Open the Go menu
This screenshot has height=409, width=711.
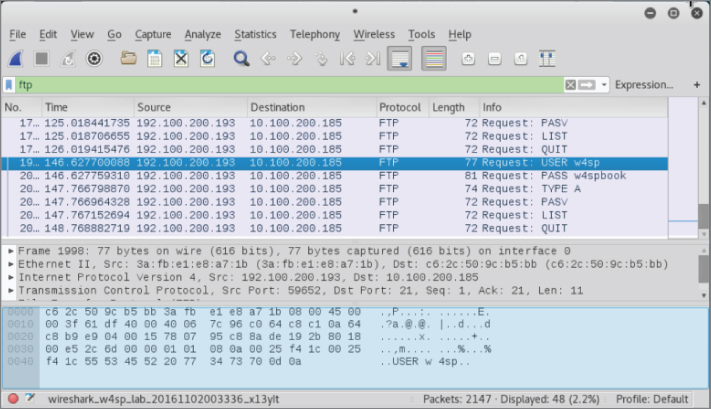tap(114, 34)
